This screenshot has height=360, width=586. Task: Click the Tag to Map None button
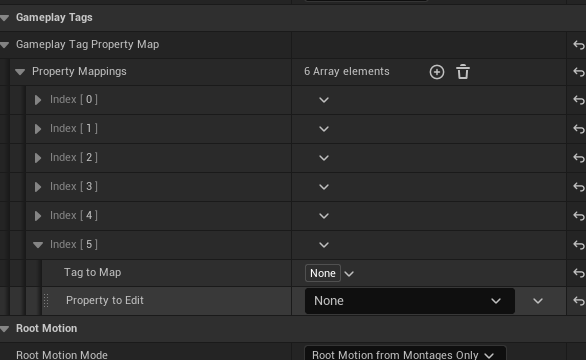(x=323, y=273)
